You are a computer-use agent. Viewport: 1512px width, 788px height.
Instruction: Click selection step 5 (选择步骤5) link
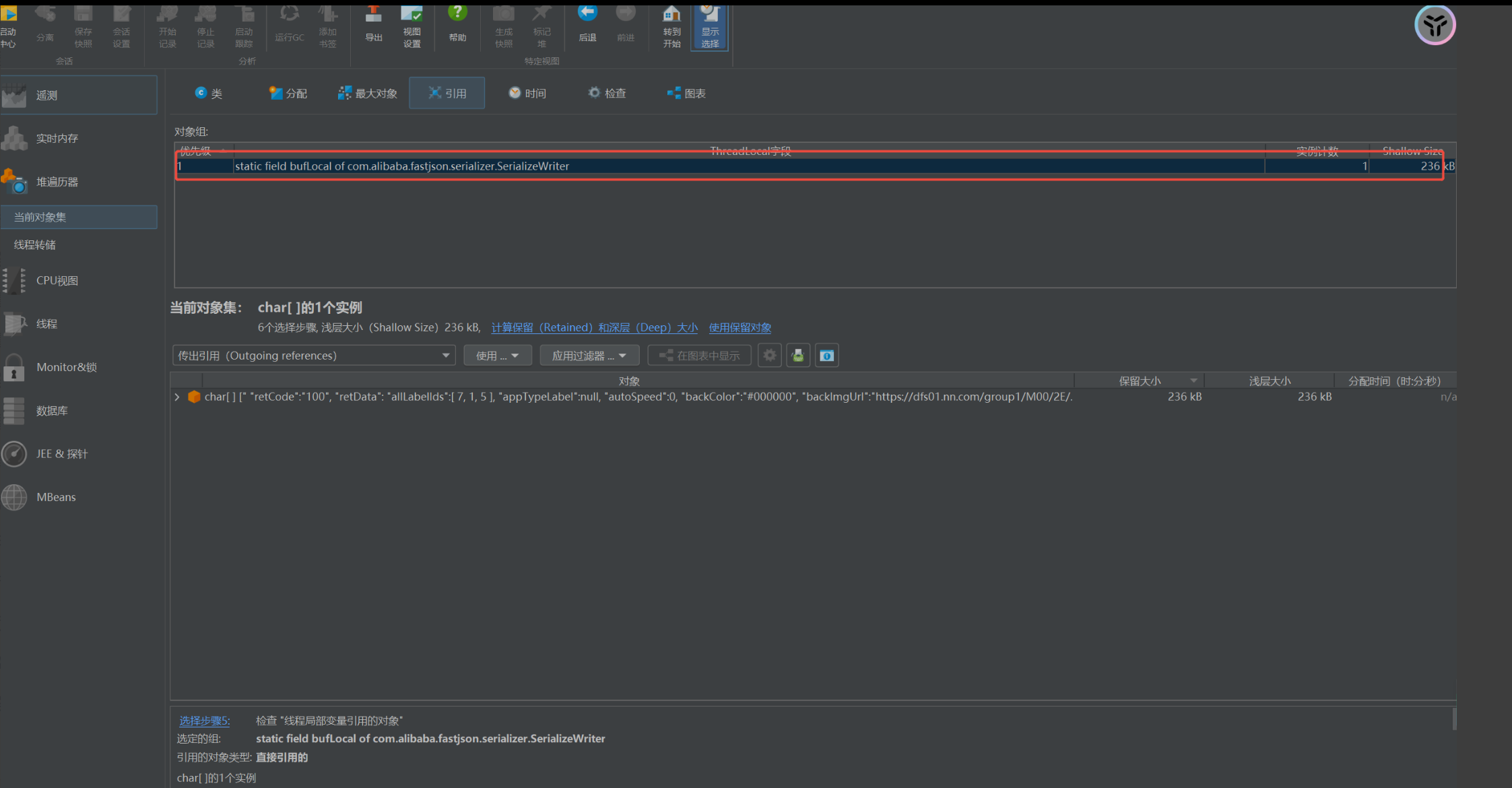coord(204,721)
